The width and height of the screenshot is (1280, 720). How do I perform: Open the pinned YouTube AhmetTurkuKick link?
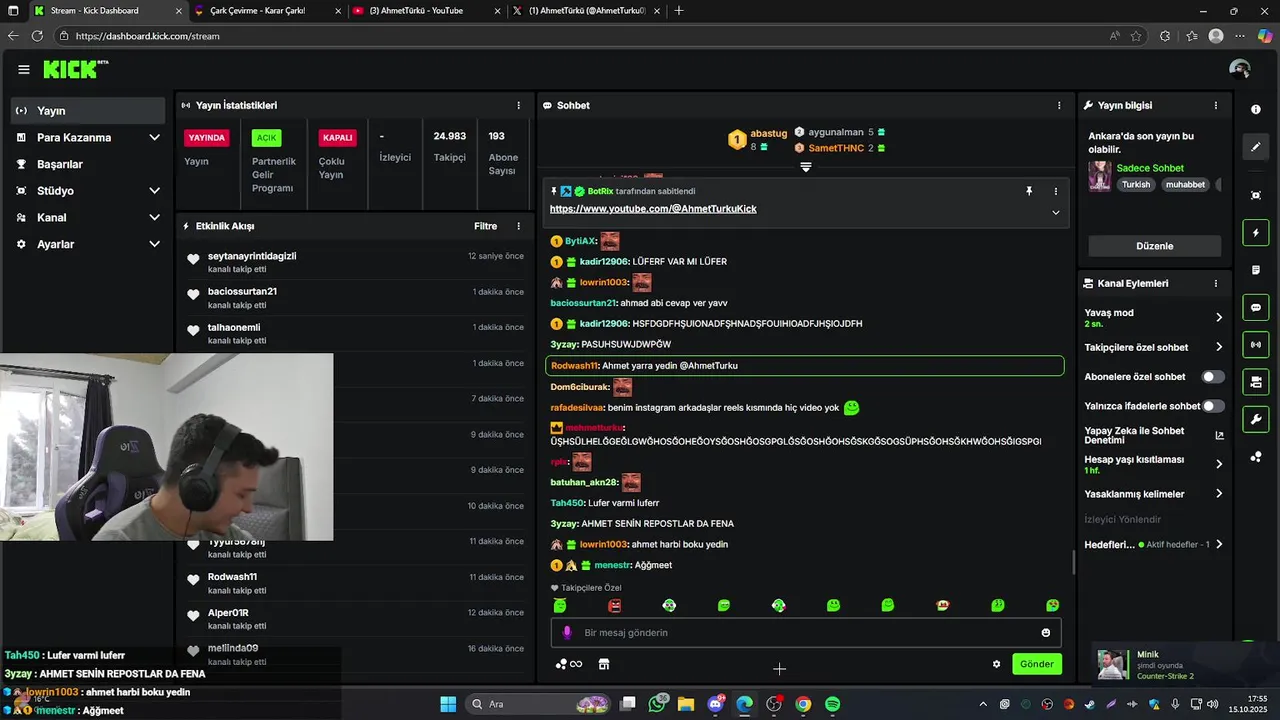[653, 209]
